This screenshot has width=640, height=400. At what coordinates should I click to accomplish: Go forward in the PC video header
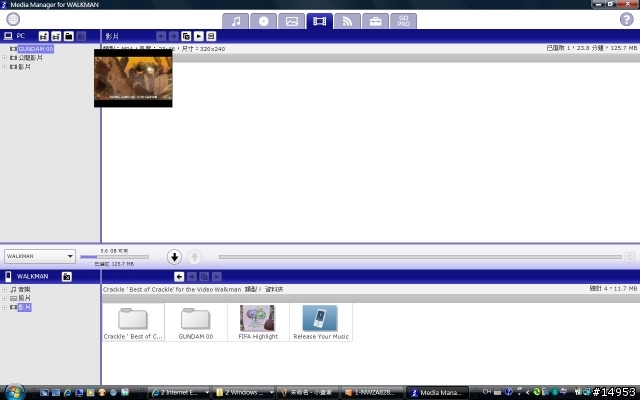tap(173, 36)
